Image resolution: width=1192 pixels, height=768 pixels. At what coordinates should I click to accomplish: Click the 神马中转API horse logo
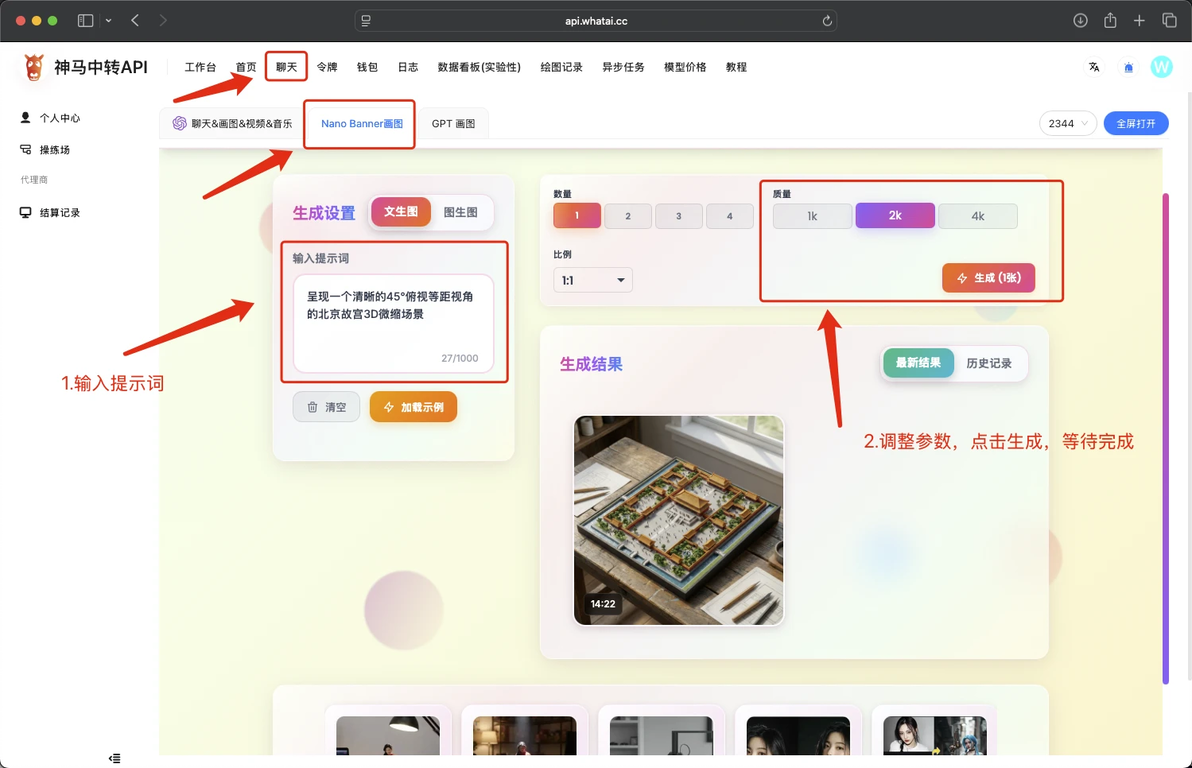(x=33, y=67)
